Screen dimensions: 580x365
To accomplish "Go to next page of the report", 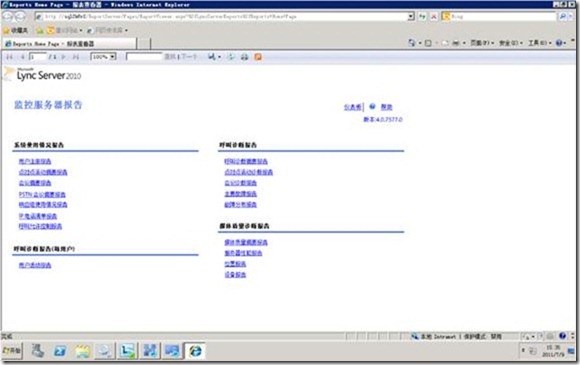I will 64,57.
